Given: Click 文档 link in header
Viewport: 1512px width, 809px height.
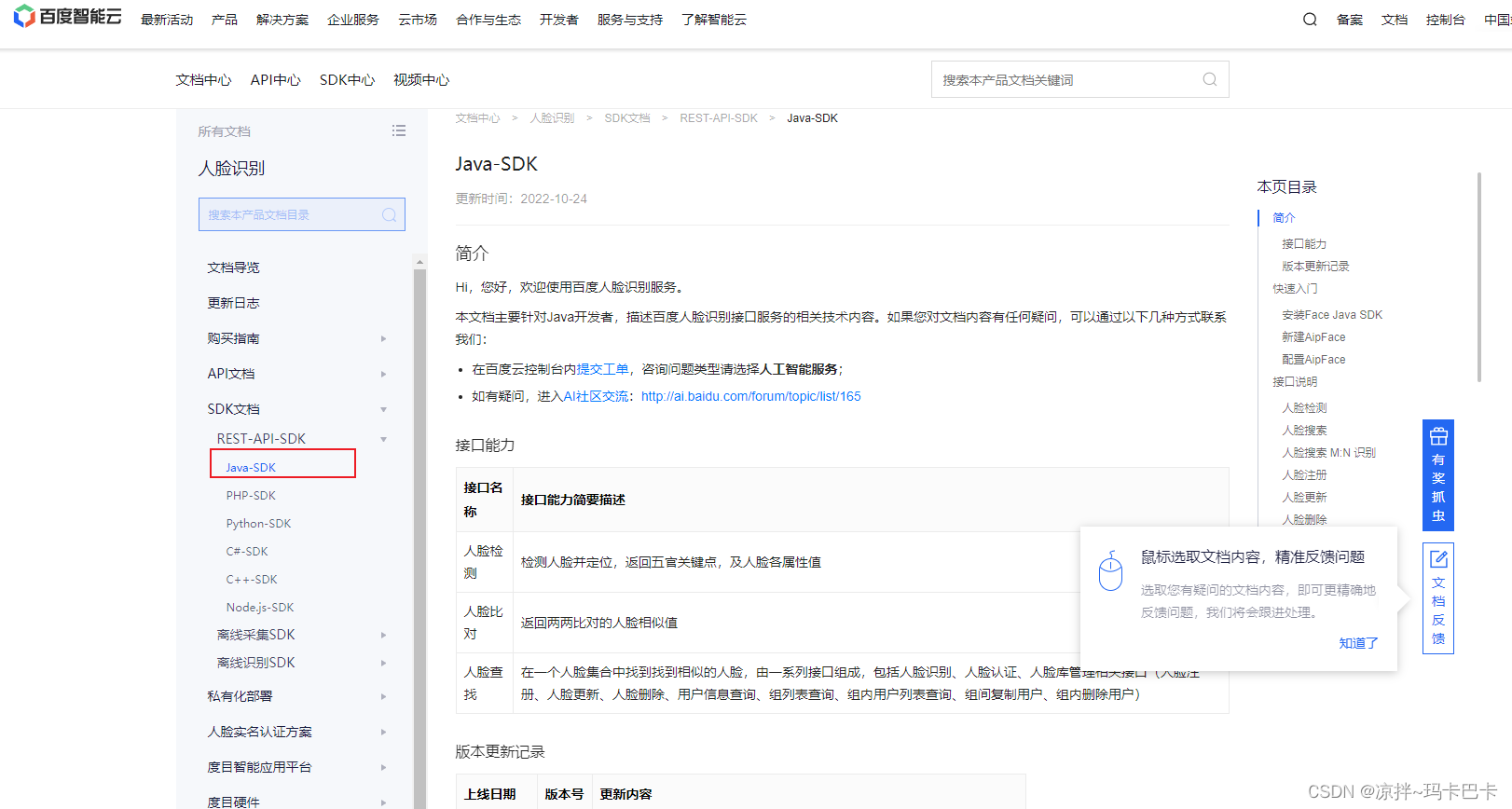Looking at the screenshot, I should click(1395, 20).
